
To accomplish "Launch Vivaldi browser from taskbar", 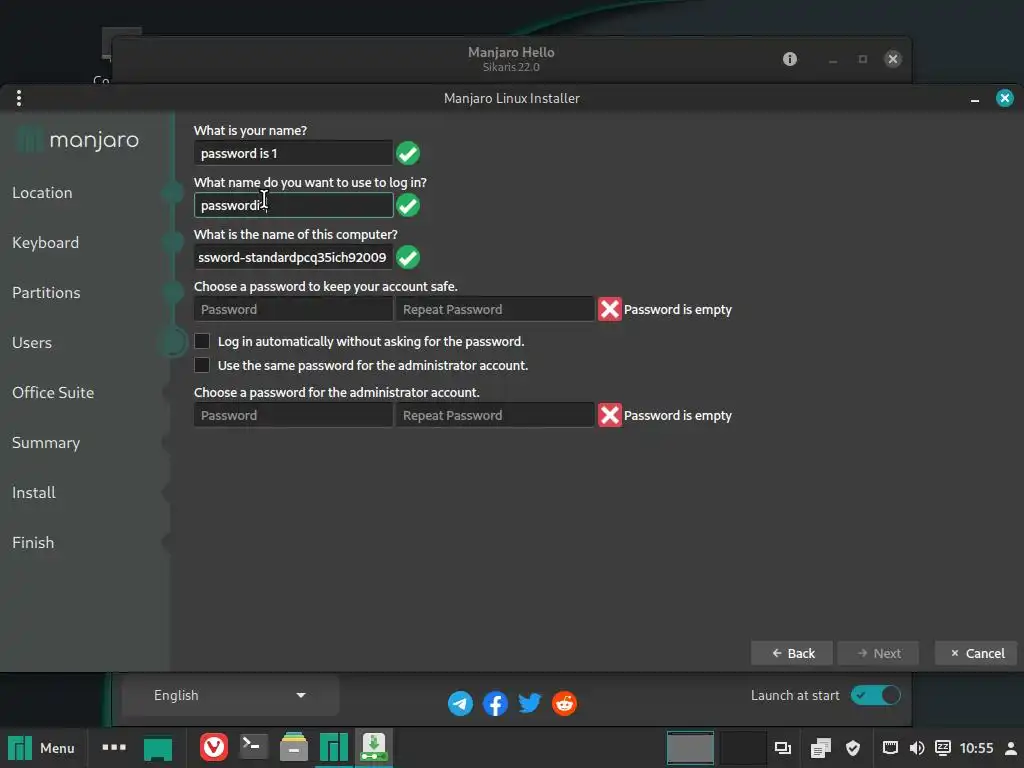I will coord(214,747).
